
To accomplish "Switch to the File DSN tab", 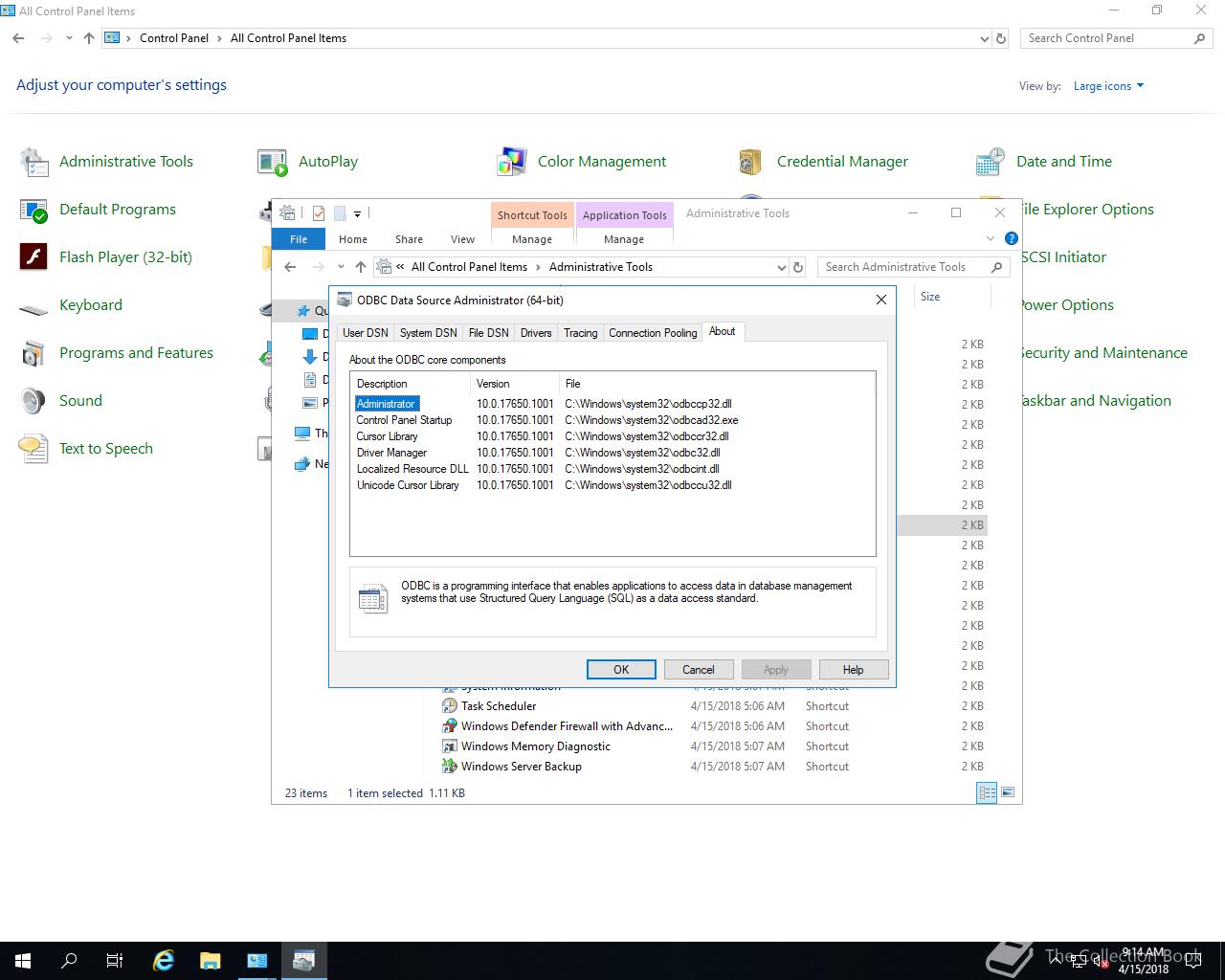I will click(x=488, y=333).
